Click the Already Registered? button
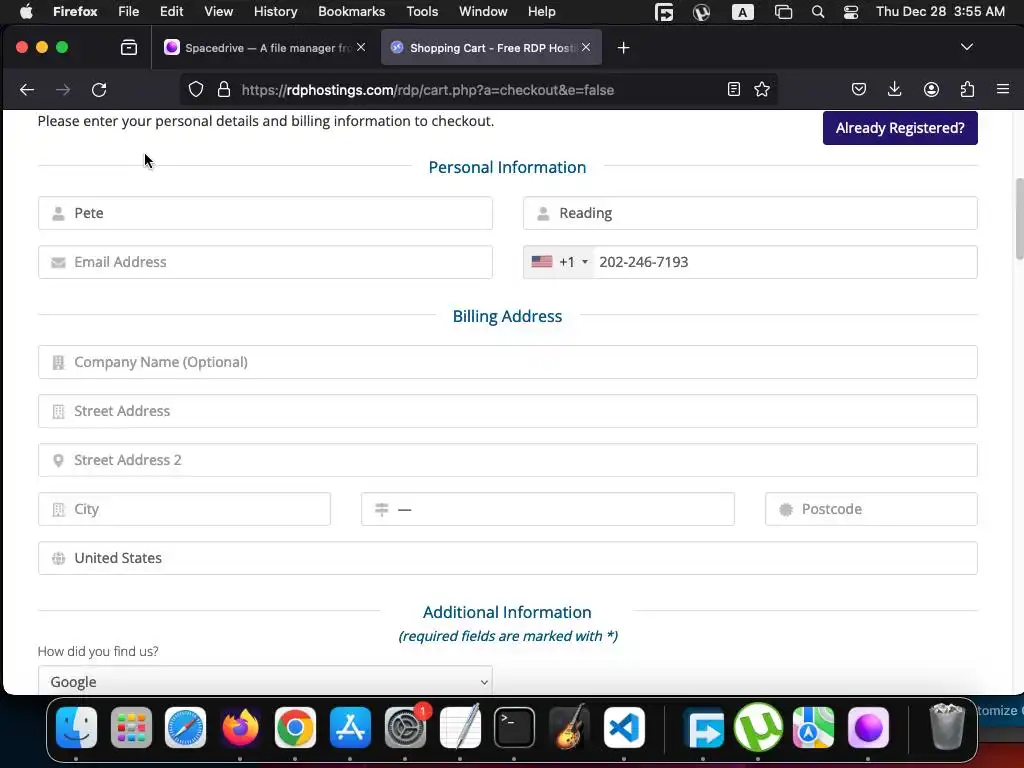 (x=900, y=128)
